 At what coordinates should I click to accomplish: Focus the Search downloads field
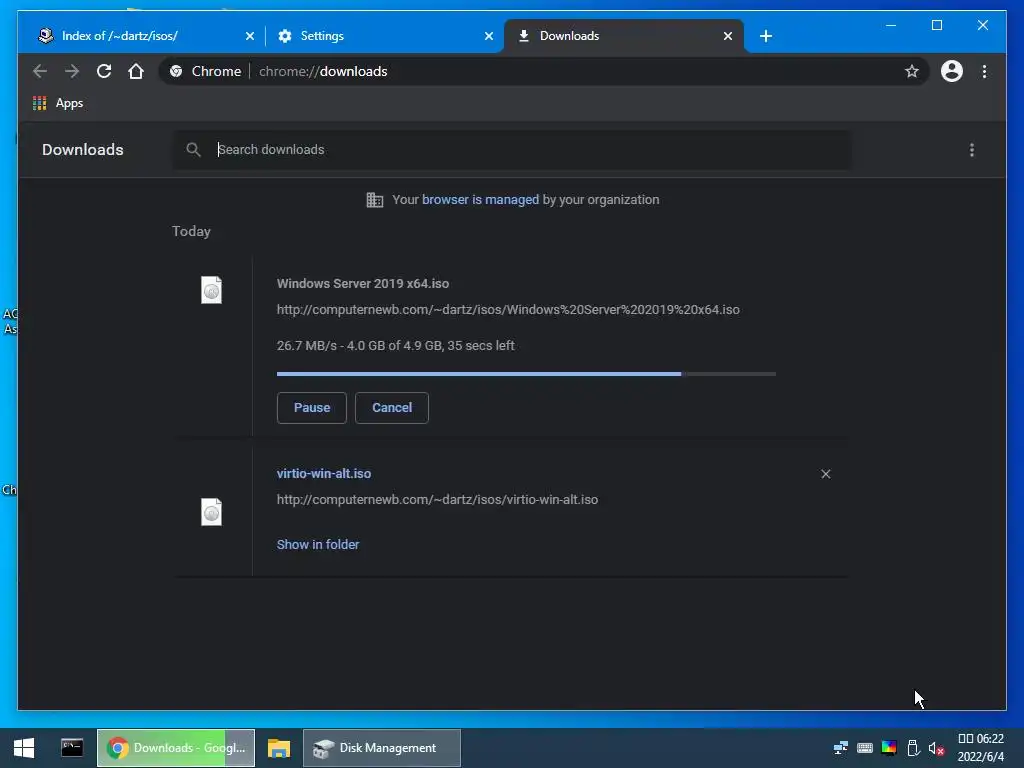click(511, 150)
